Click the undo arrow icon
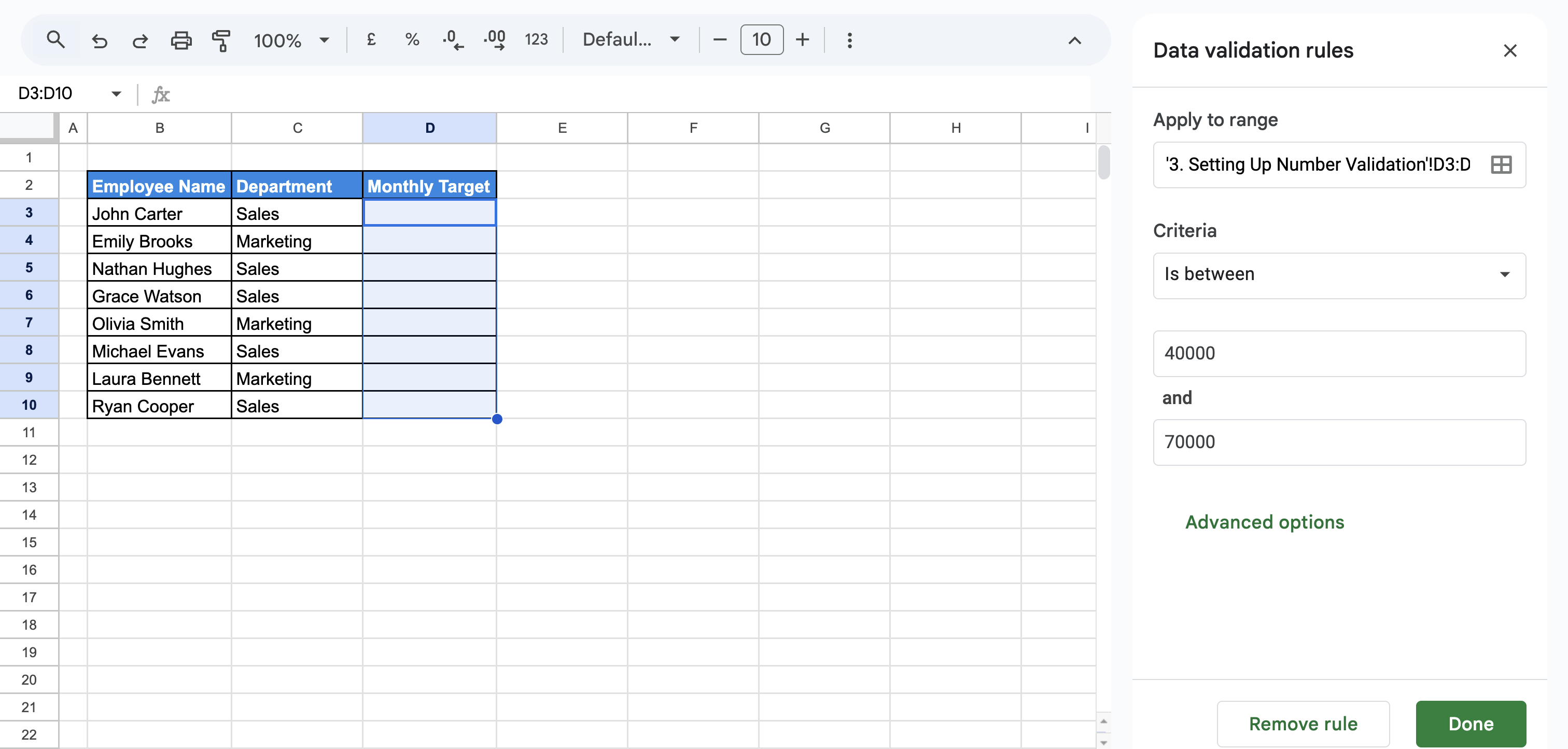This screenshot has height=749, width=1568. 99,41
